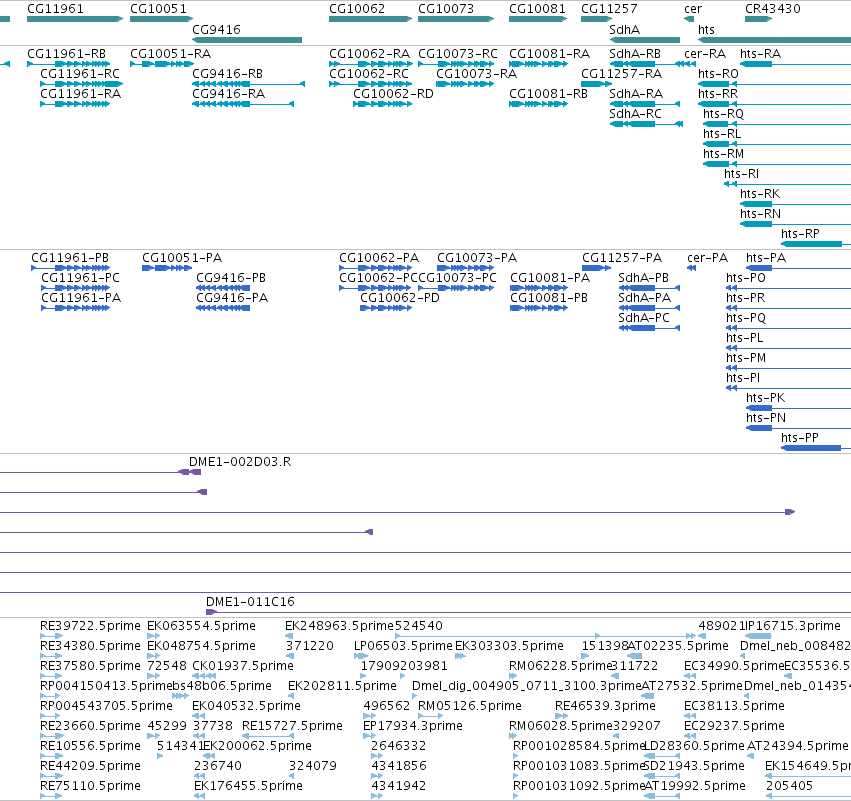The image size is (851, 801).
Task: Select the cer gene label
Action: 693,9
